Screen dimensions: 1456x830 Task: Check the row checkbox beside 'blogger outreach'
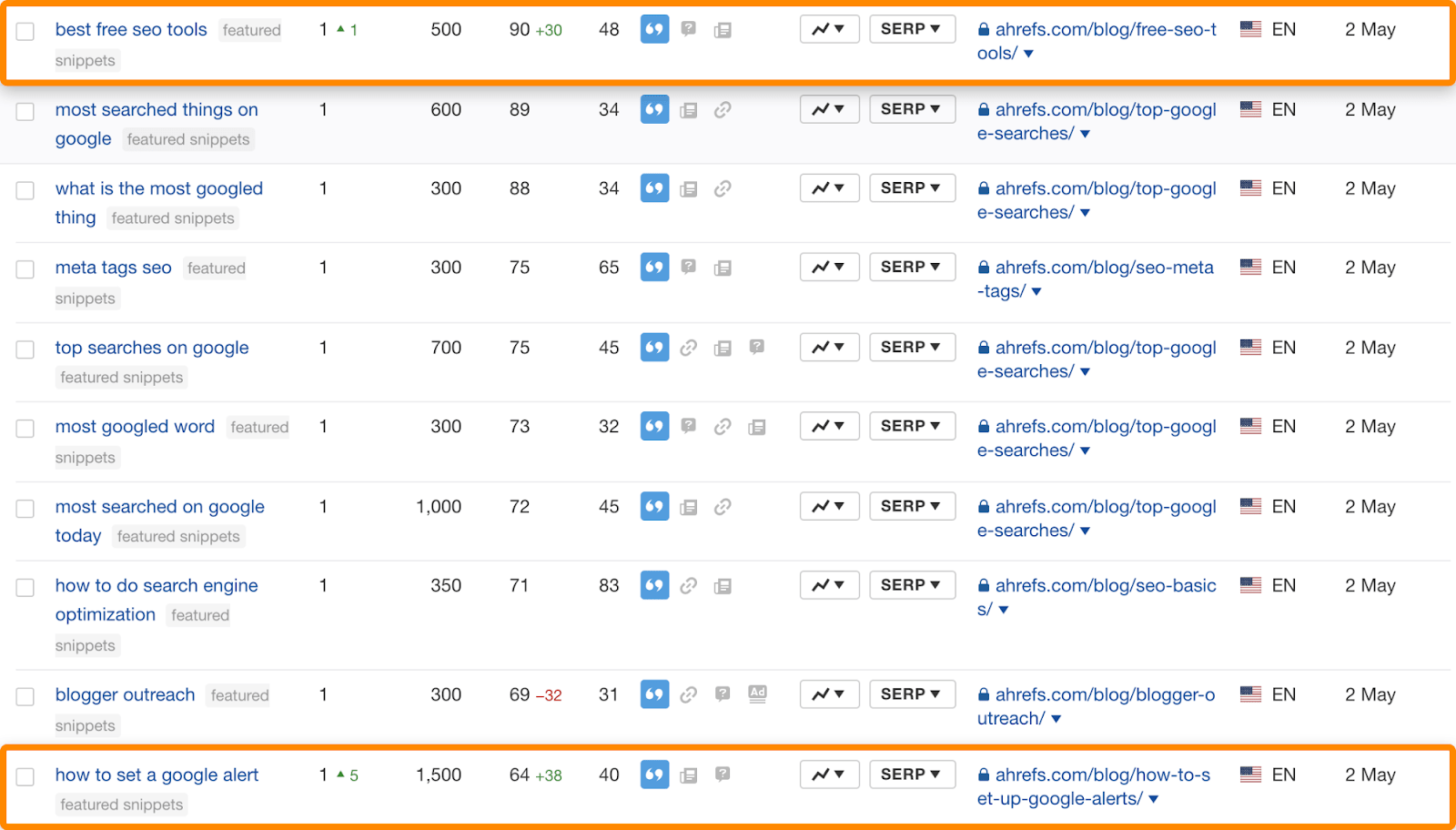tap(25, 696)
